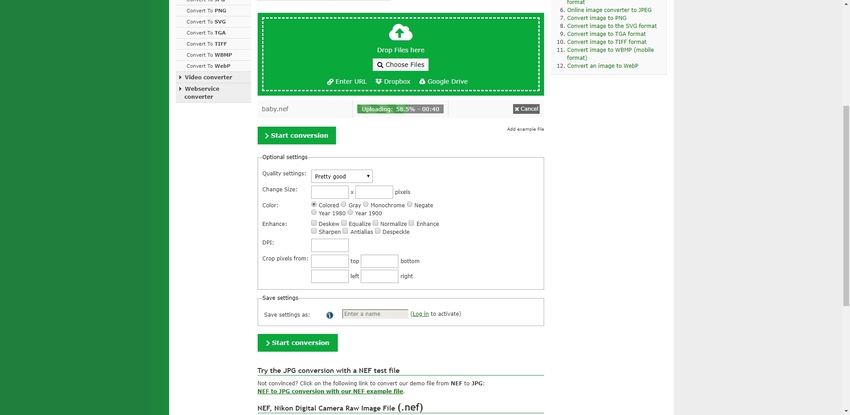Select Convert To TIFF sidebar item
Image resolution: width=850 pixels, height=415 pixels.
tap(206, 44)
